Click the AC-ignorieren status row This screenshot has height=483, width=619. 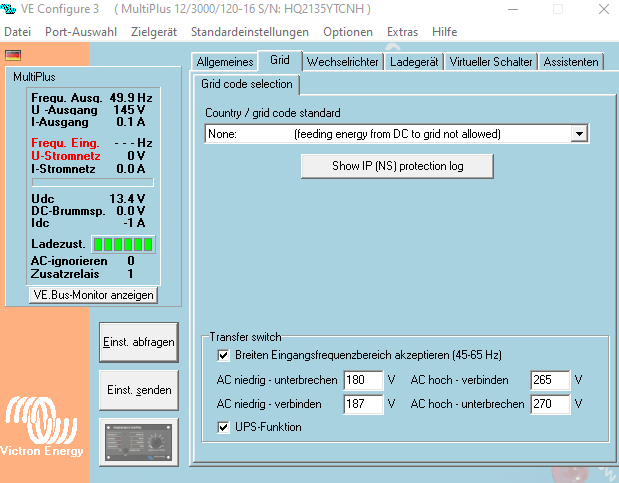point(83,261)
